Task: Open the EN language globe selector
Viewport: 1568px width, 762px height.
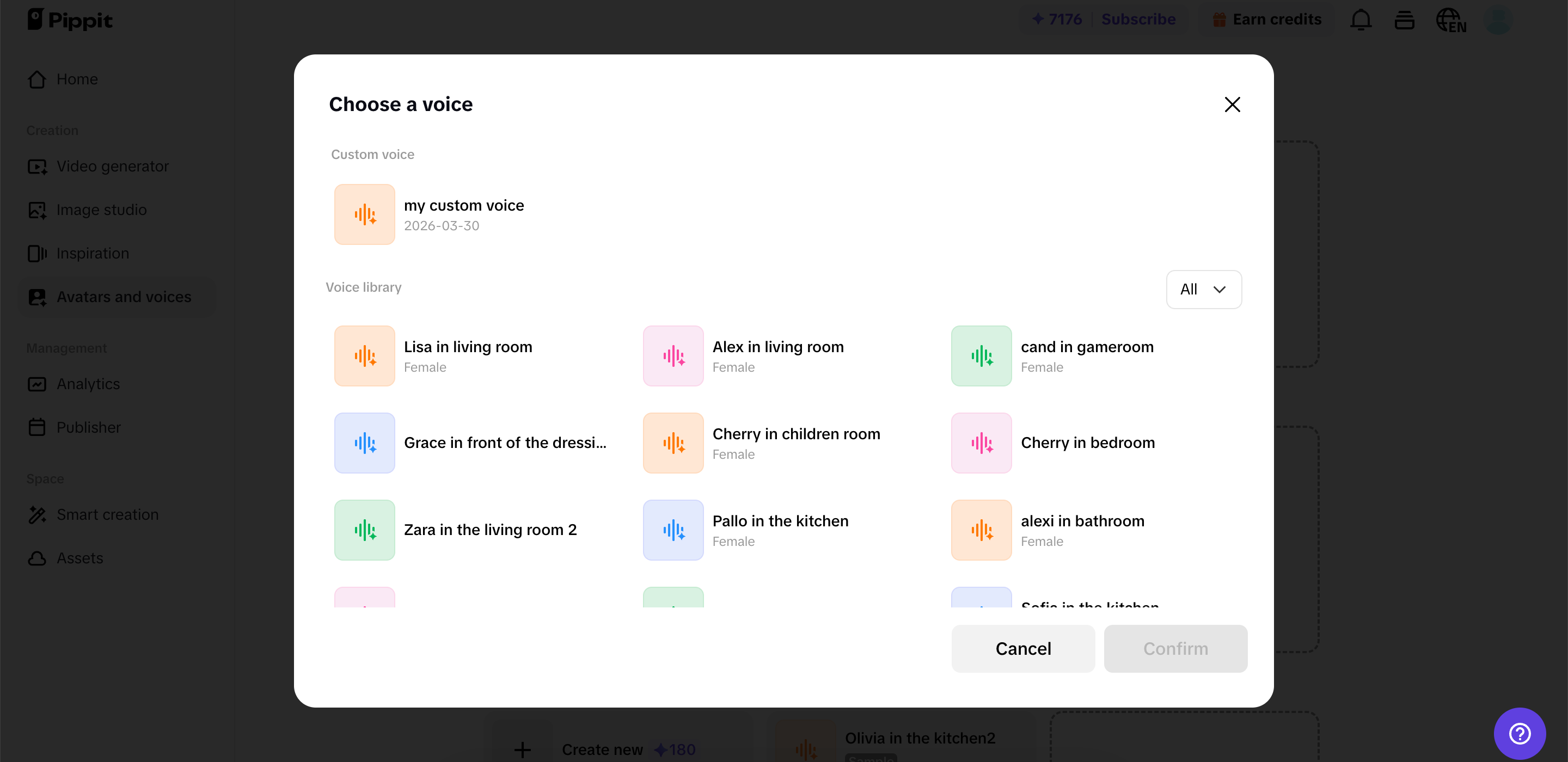Action: pos(1450,20)
